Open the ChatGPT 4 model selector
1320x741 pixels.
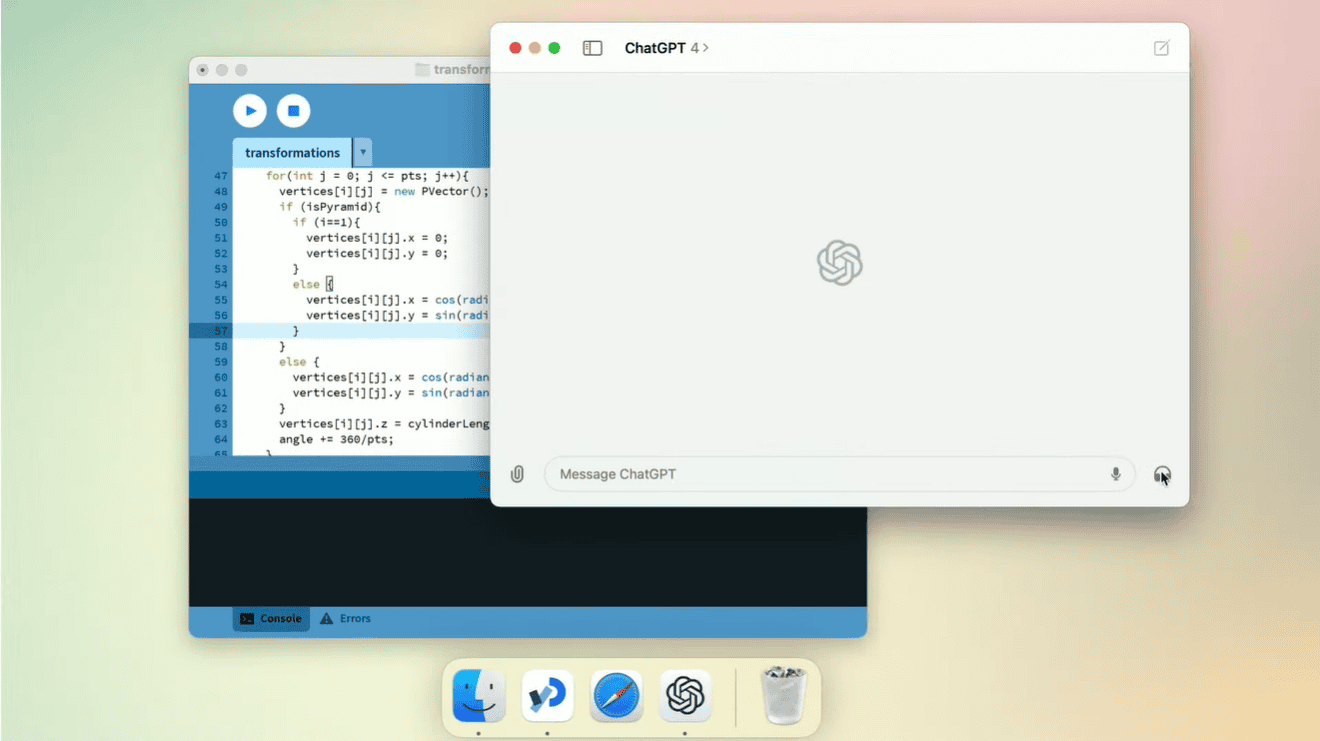click(x=667, y=47)
